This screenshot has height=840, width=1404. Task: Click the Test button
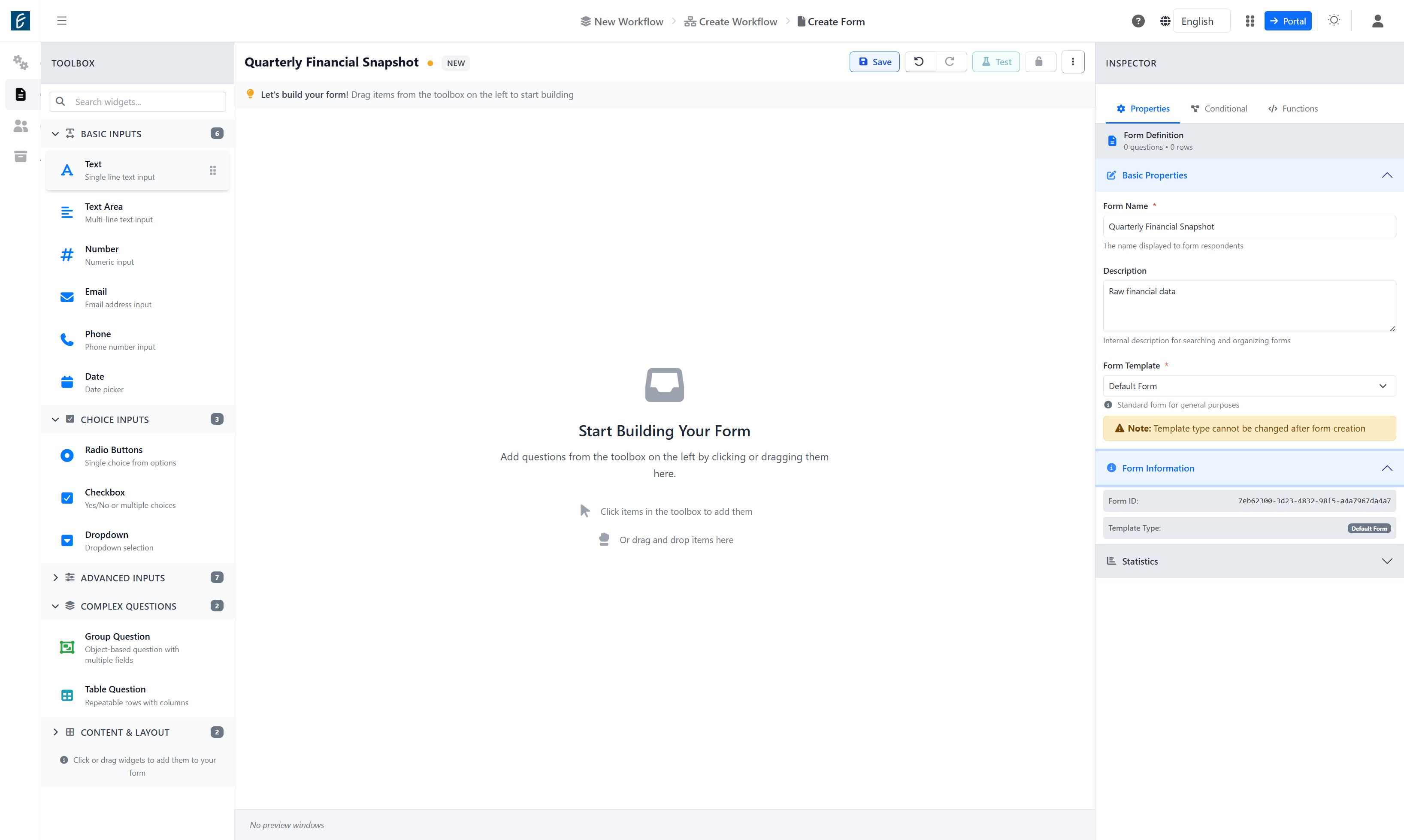point(996,62)
